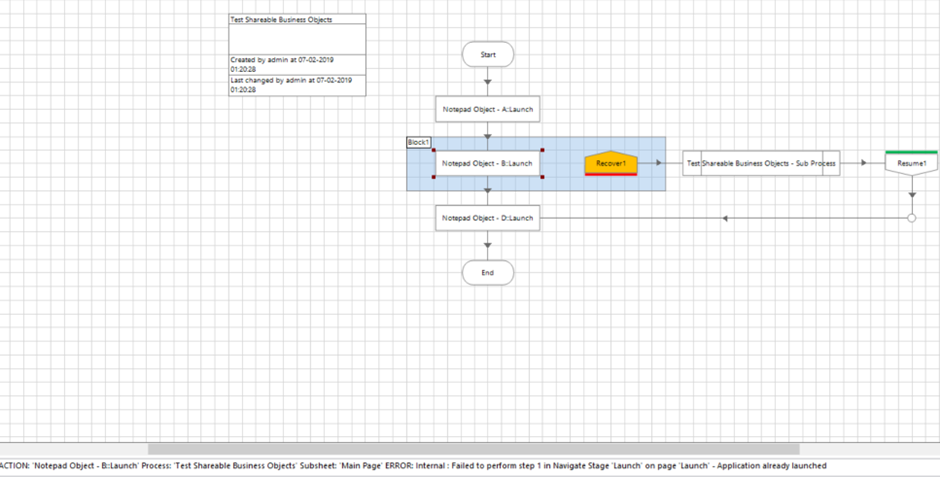
Task: Select the Recover1 stage
Action: (x=611, y=163)
